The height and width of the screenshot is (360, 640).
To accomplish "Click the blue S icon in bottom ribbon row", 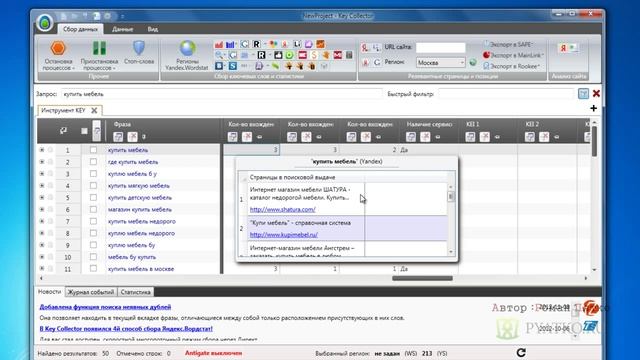I will pos(233,65).
